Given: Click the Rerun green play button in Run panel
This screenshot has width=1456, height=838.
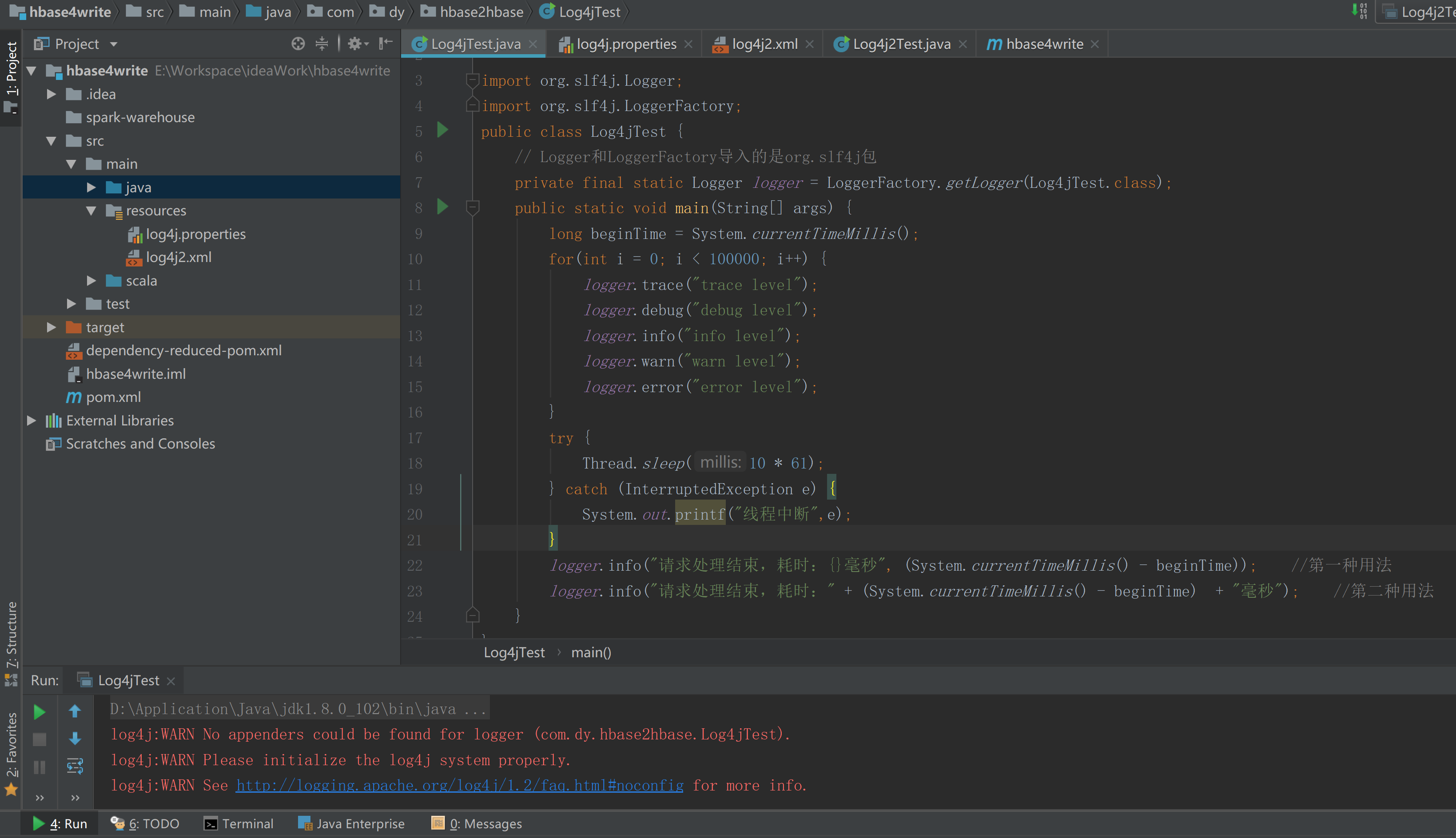Looking at the screenshot, I should click(x=39, y=712).
